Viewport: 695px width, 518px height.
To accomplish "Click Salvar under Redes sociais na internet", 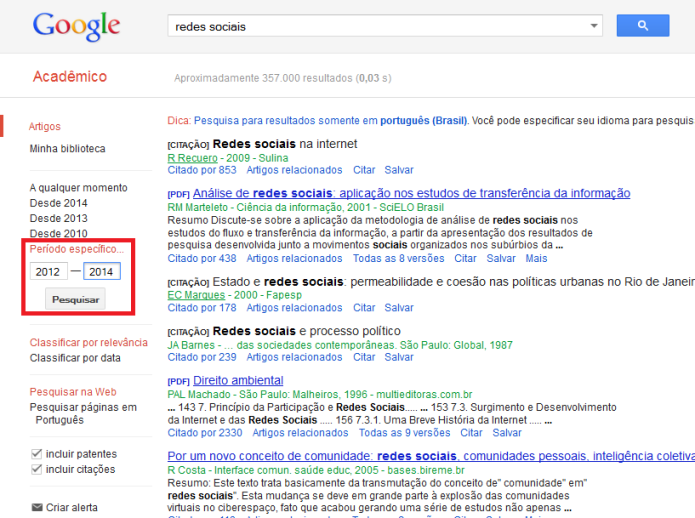I will tap(399, 170).
